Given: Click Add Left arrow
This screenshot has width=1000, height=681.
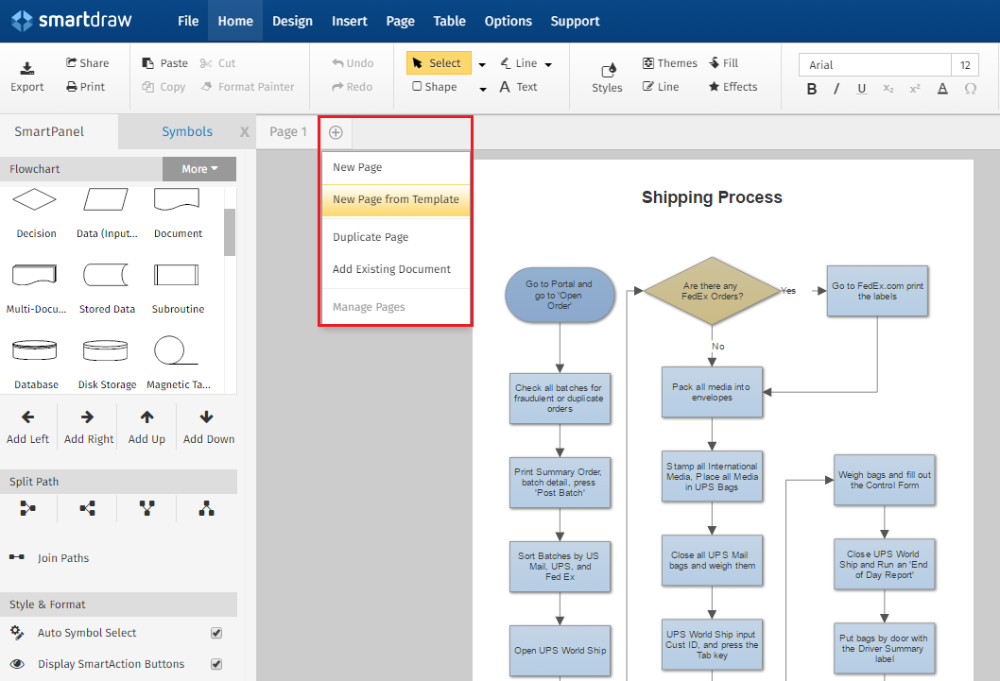Looking at the screenshot, I should [27, 418].
